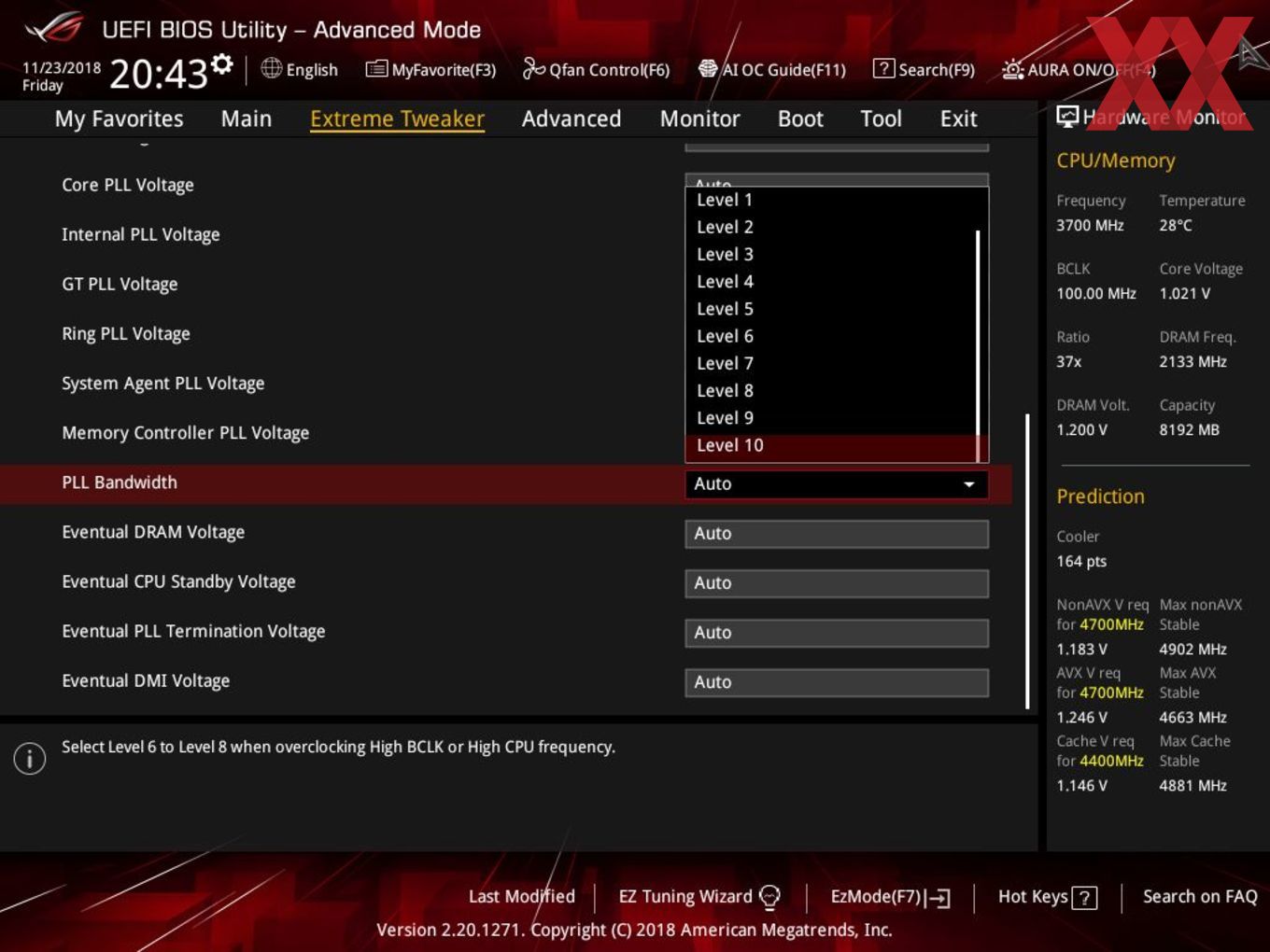1270x952 pixels.
Task: Click the dropdown list scrollbar
Action: point(979,345)
